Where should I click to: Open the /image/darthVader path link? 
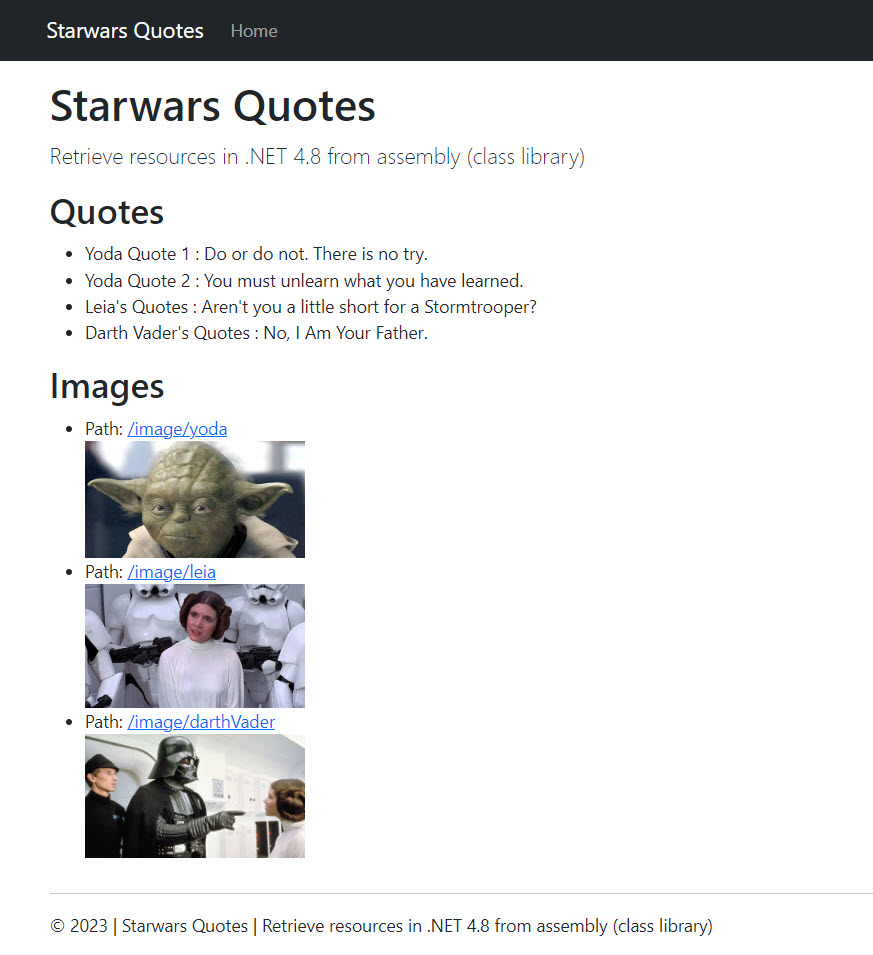click(x=201, y=722)
